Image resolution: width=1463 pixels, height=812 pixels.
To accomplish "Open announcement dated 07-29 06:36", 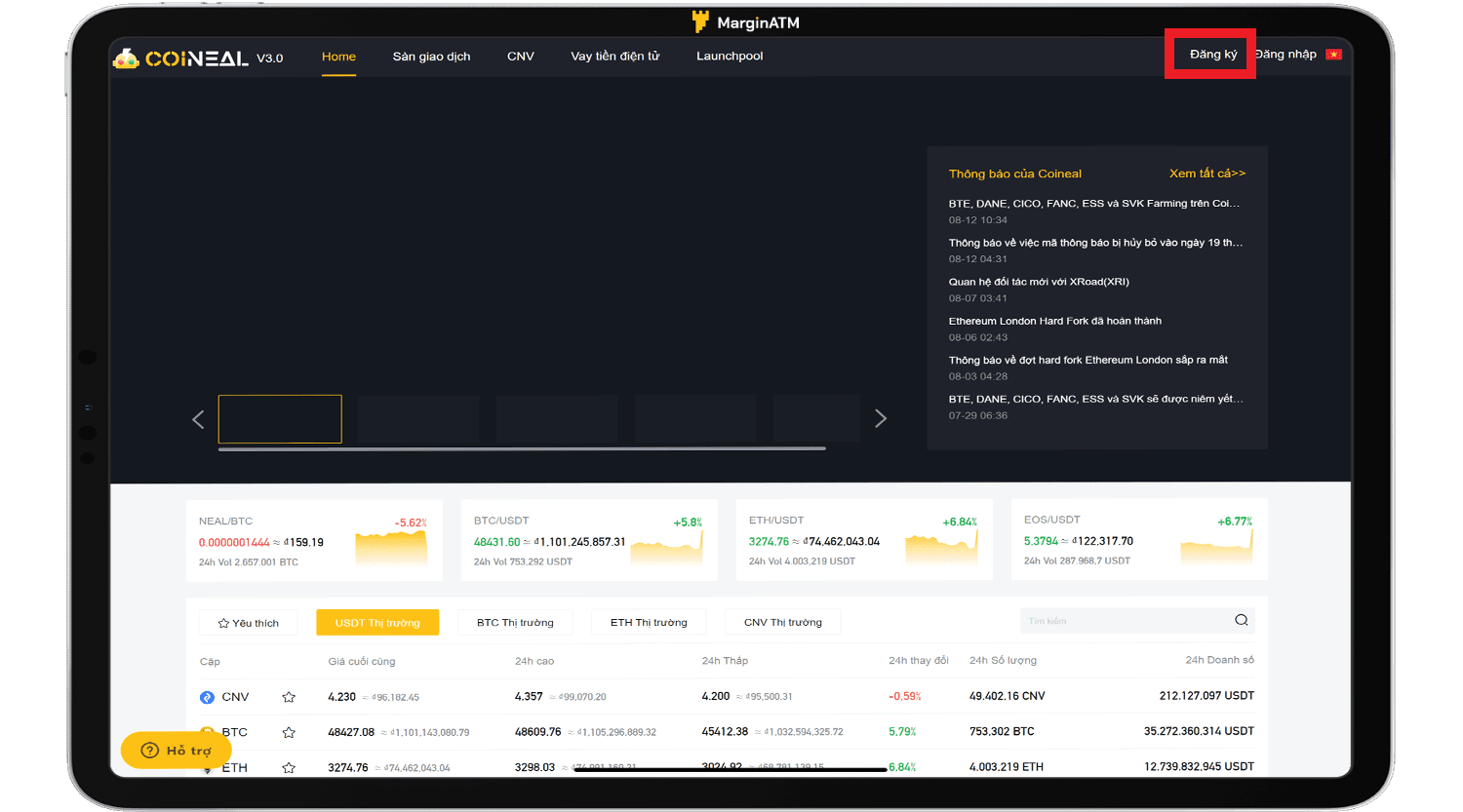I will pos(1095,399).
